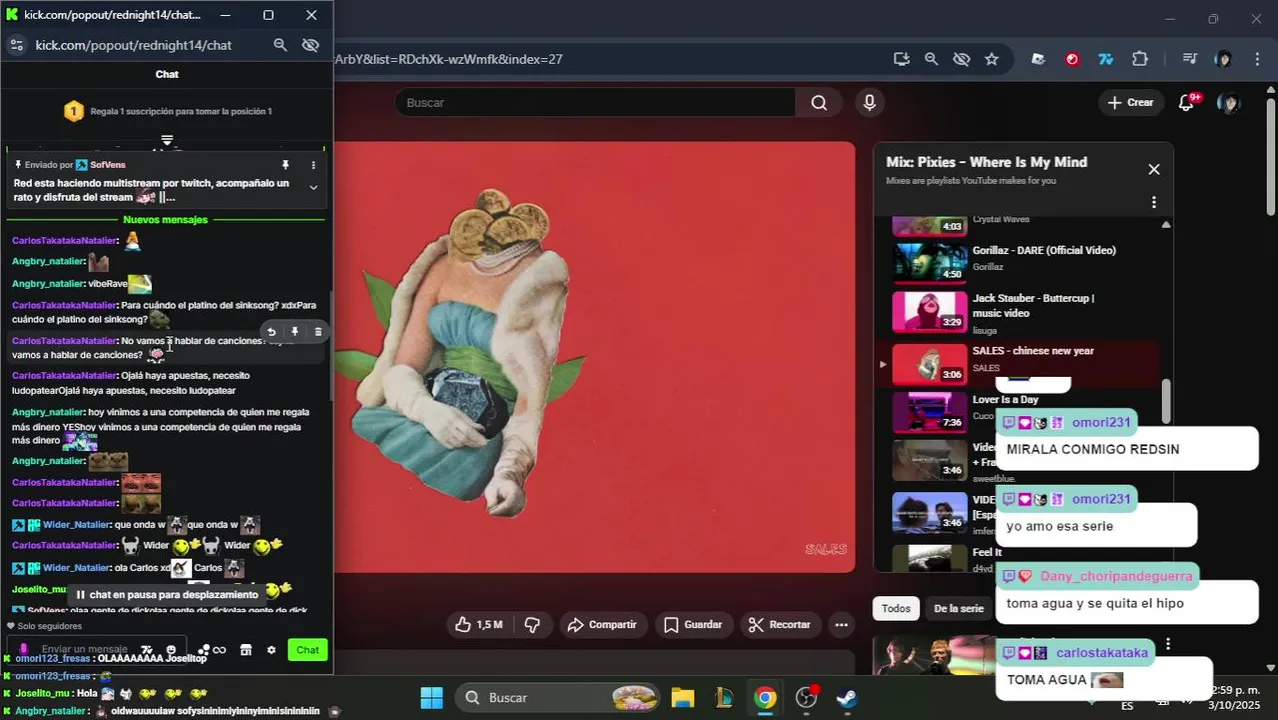Select the De la serie filter chip
This screenshot has width=1278, height=720.
[x=958, y=608]
